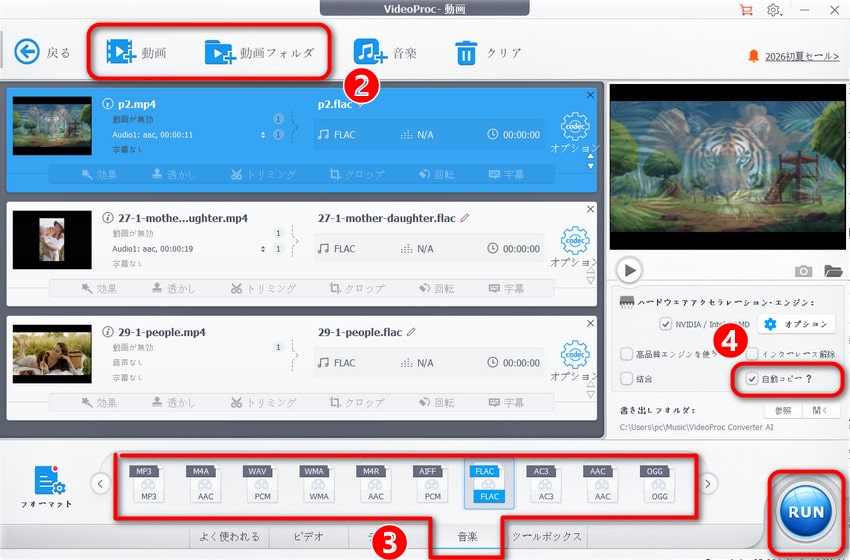850x560 pixels.
Task: Clear the list with クリア trash icon
Action: coord(488,53)
